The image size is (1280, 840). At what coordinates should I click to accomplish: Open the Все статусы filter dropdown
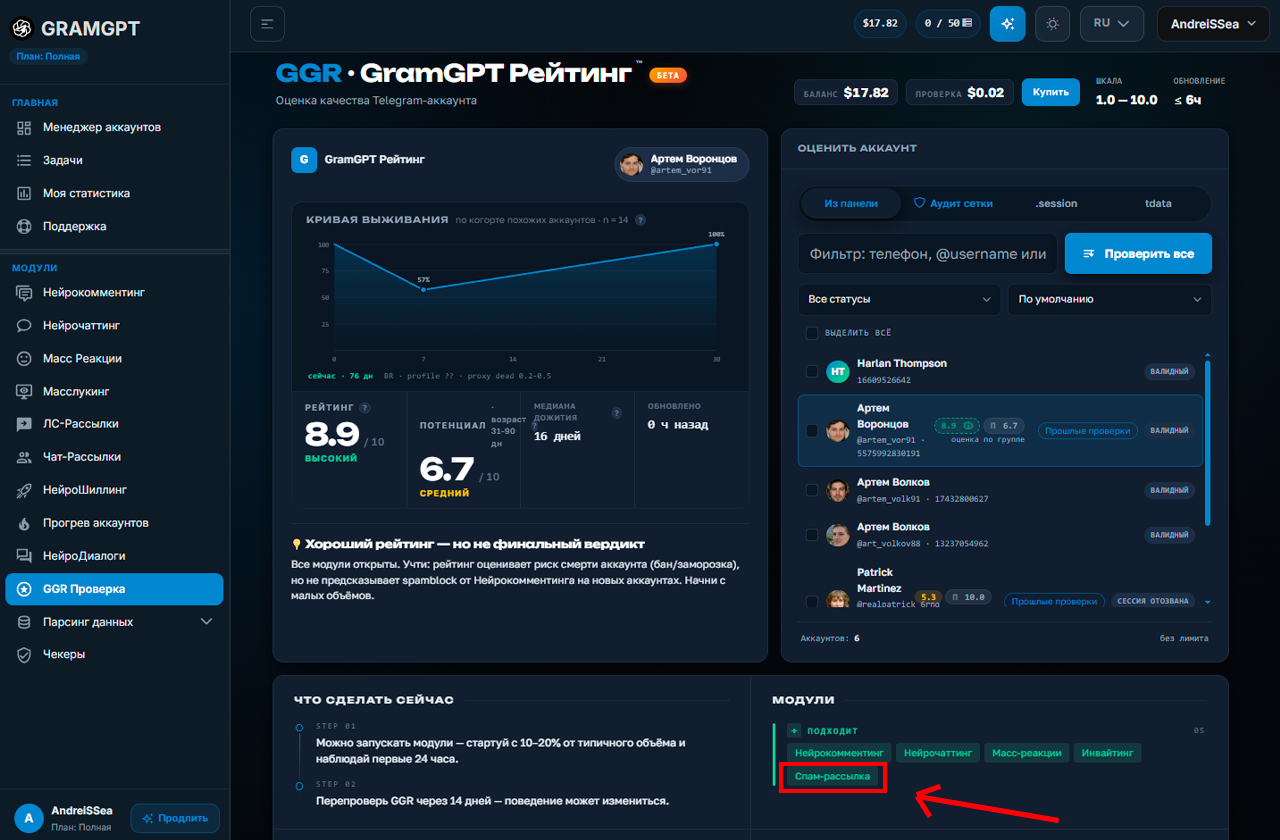[899, 299]
